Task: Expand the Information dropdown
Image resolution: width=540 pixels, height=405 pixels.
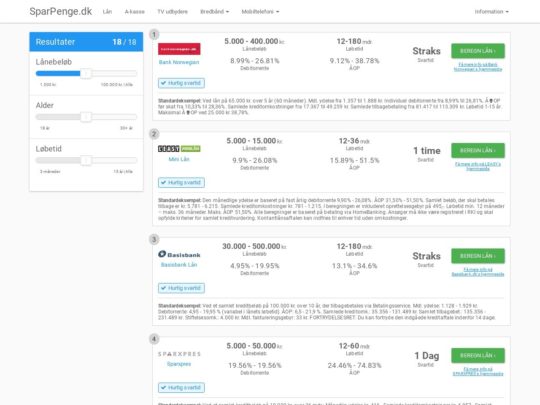Action: click(491, 12)
